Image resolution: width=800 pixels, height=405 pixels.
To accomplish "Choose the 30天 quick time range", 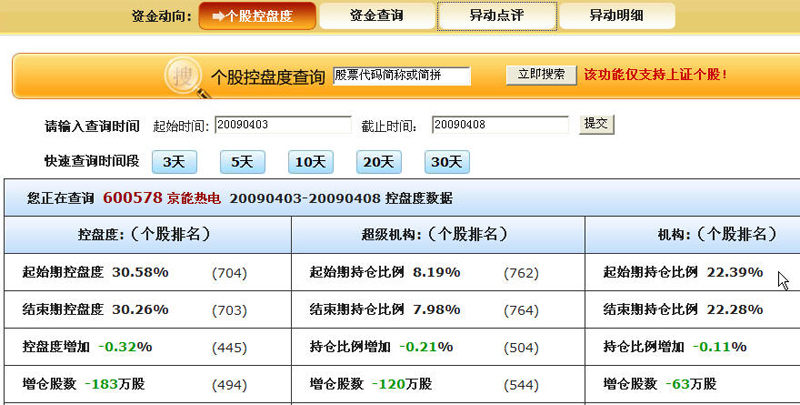I will [446, 161].
